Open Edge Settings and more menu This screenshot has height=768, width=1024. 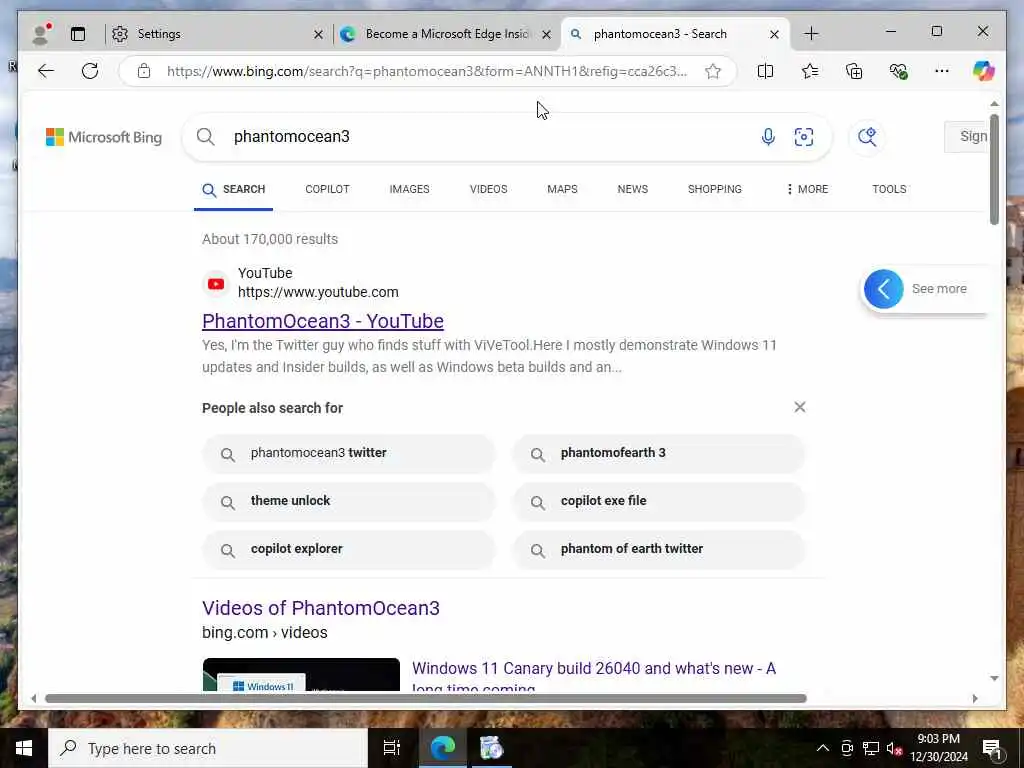tap(942, 71)
